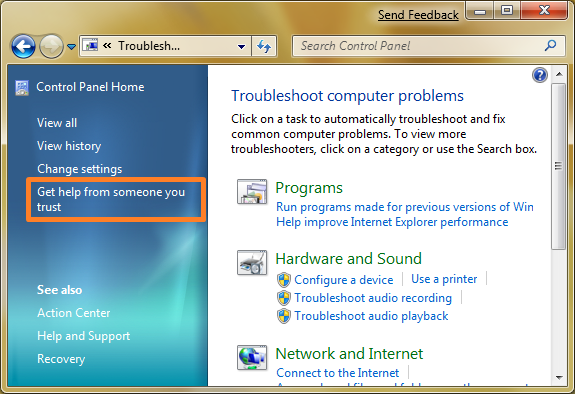Click the vertical scrollbar thumb

[558, 166]
